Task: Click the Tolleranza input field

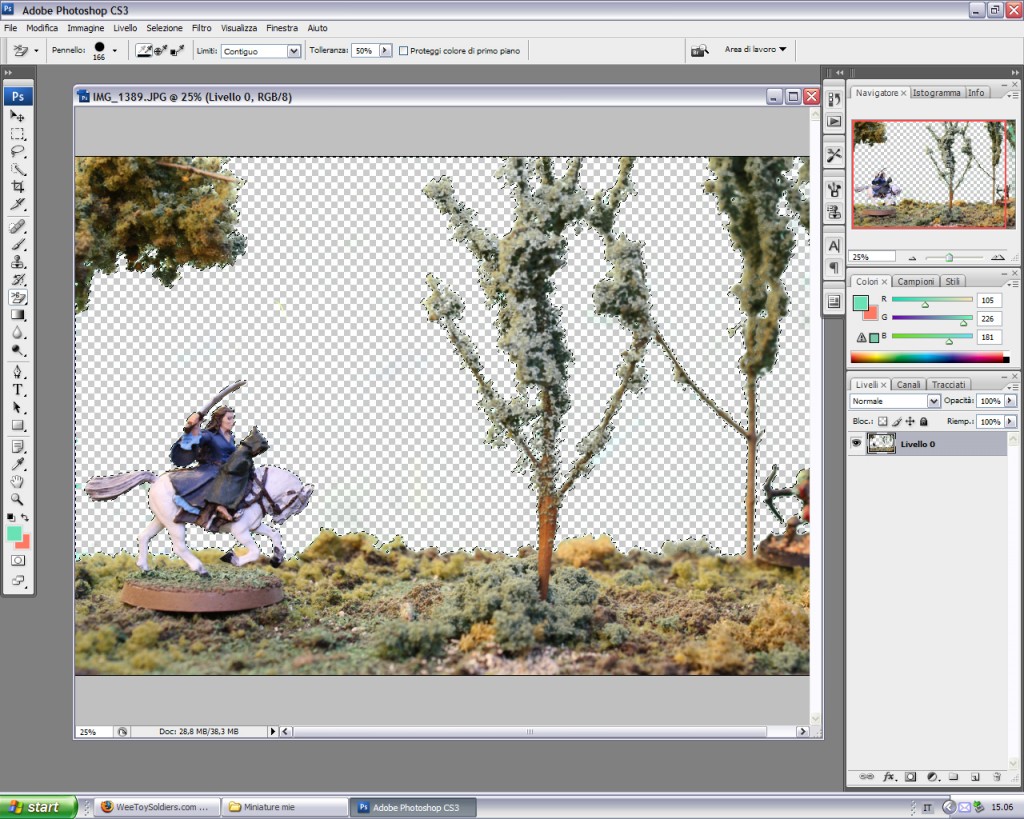Action: pos(366,51)
